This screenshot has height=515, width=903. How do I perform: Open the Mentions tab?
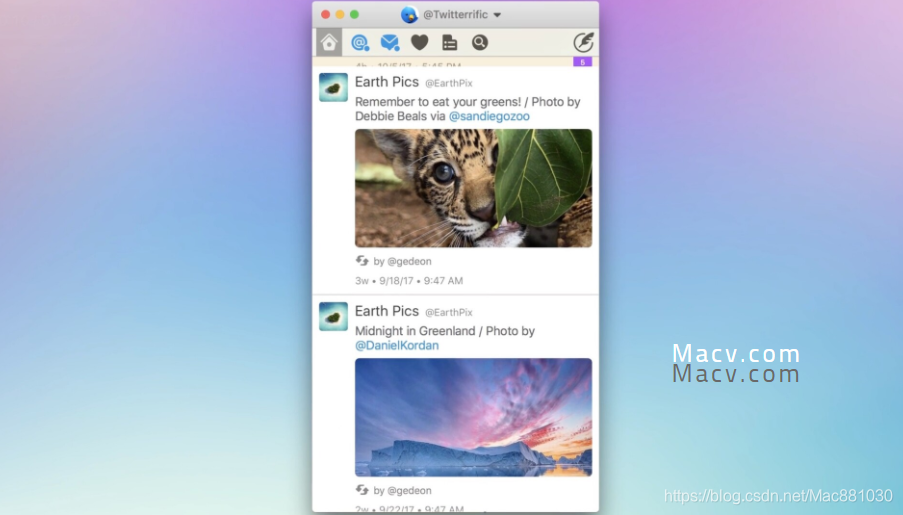[x=360, y=43]
